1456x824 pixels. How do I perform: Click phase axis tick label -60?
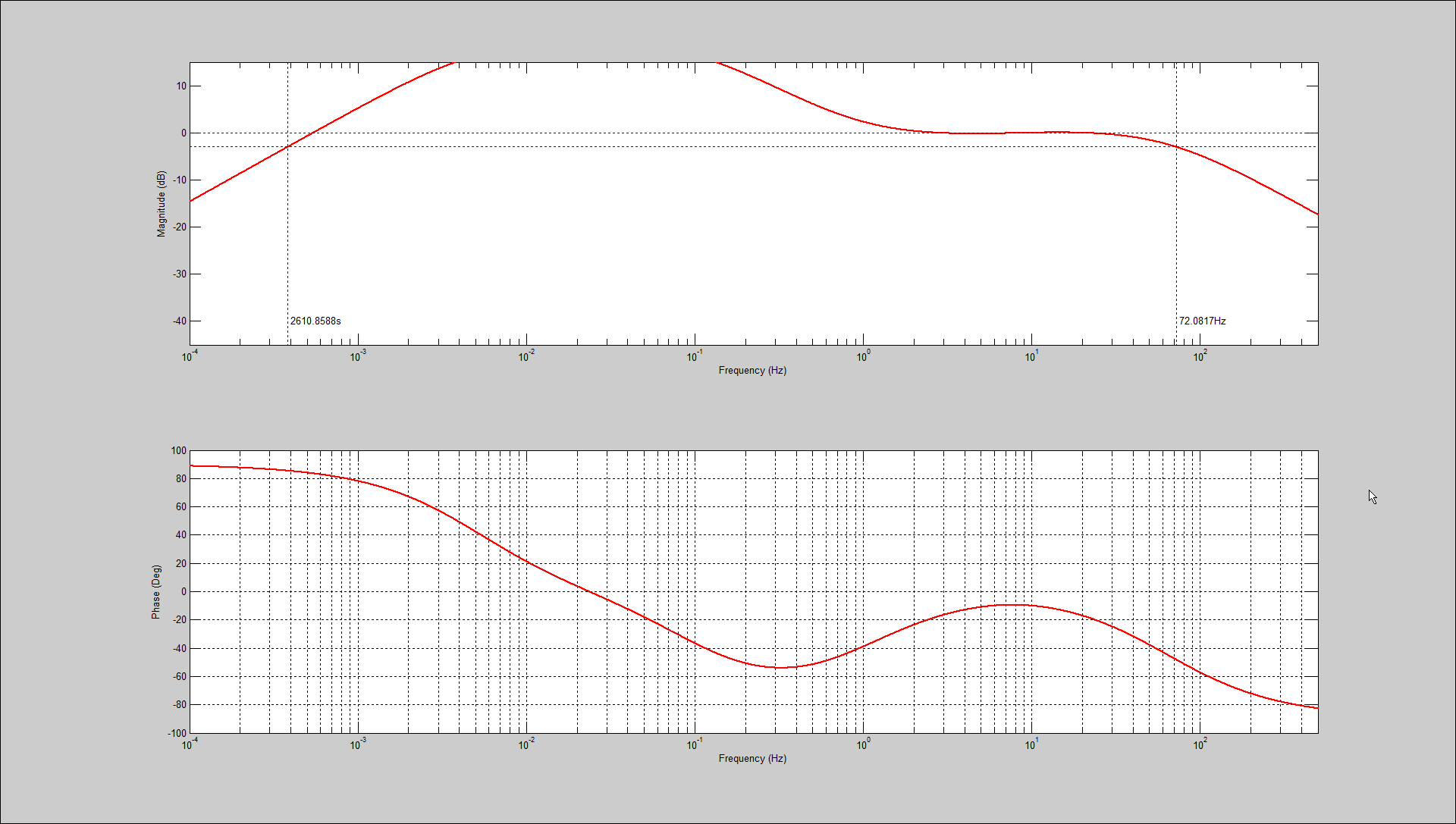tap(180, 677)
